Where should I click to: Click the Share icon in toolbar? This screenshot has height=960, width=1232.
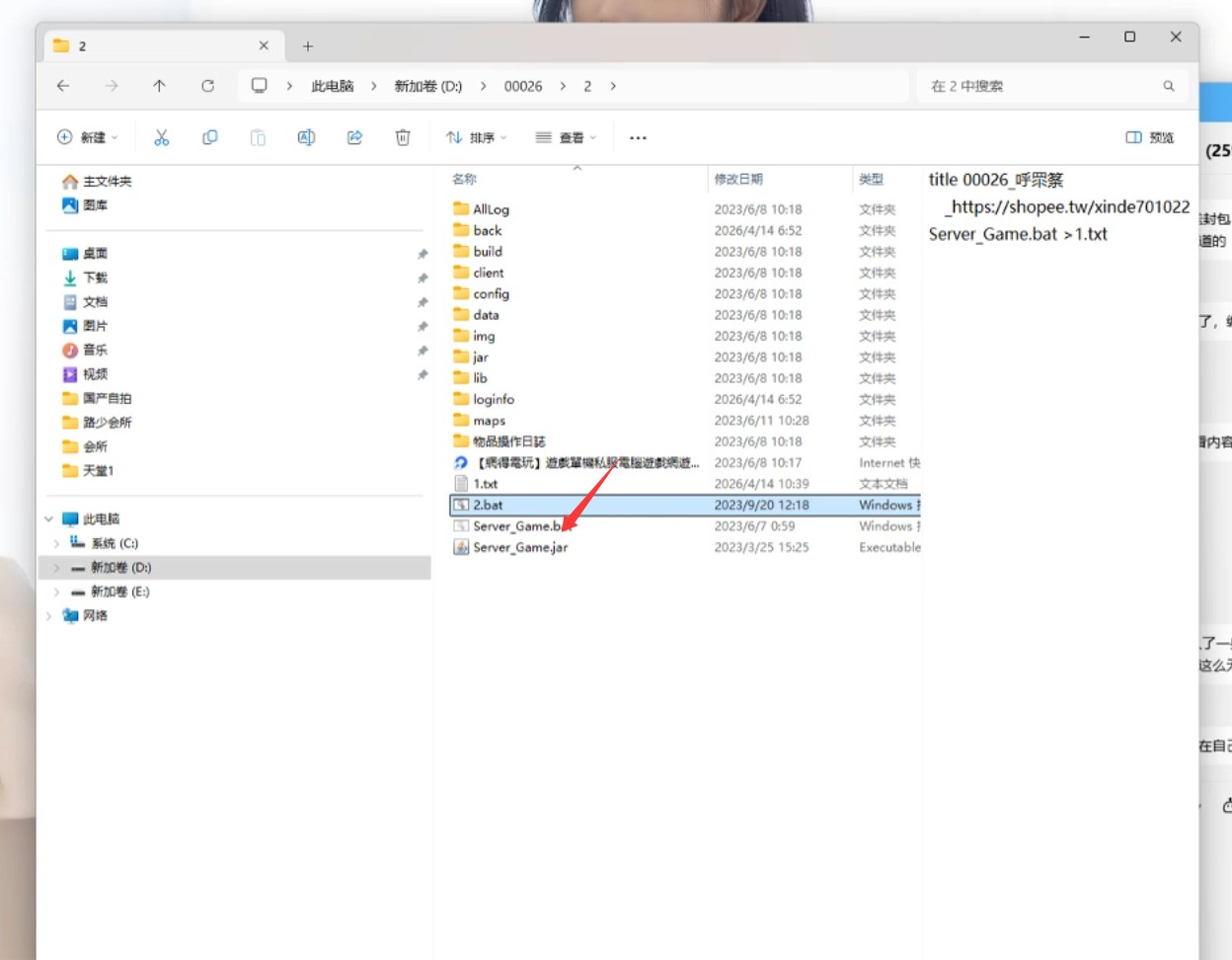354,138
